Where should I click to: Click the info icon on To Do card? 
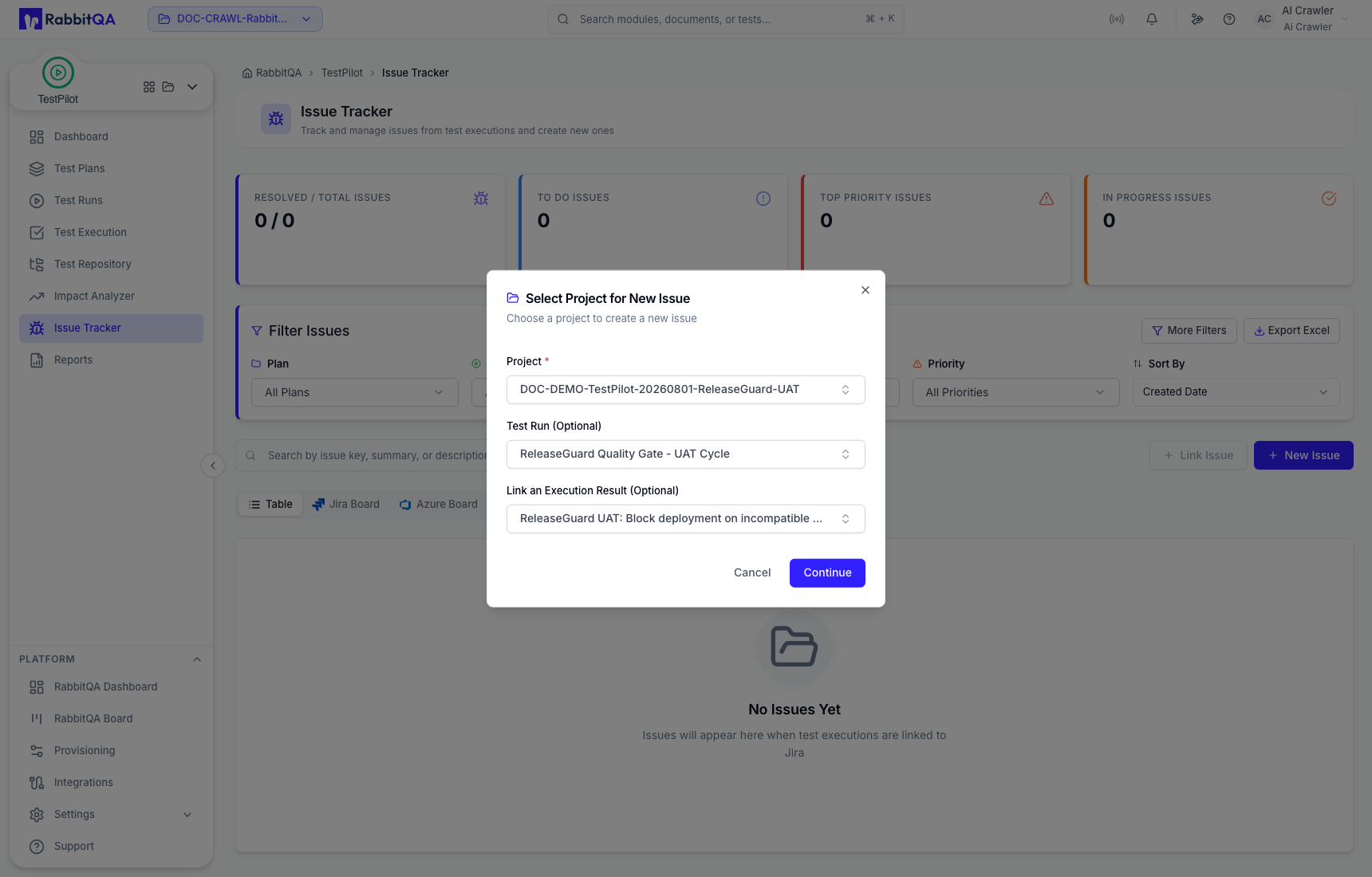763,199
